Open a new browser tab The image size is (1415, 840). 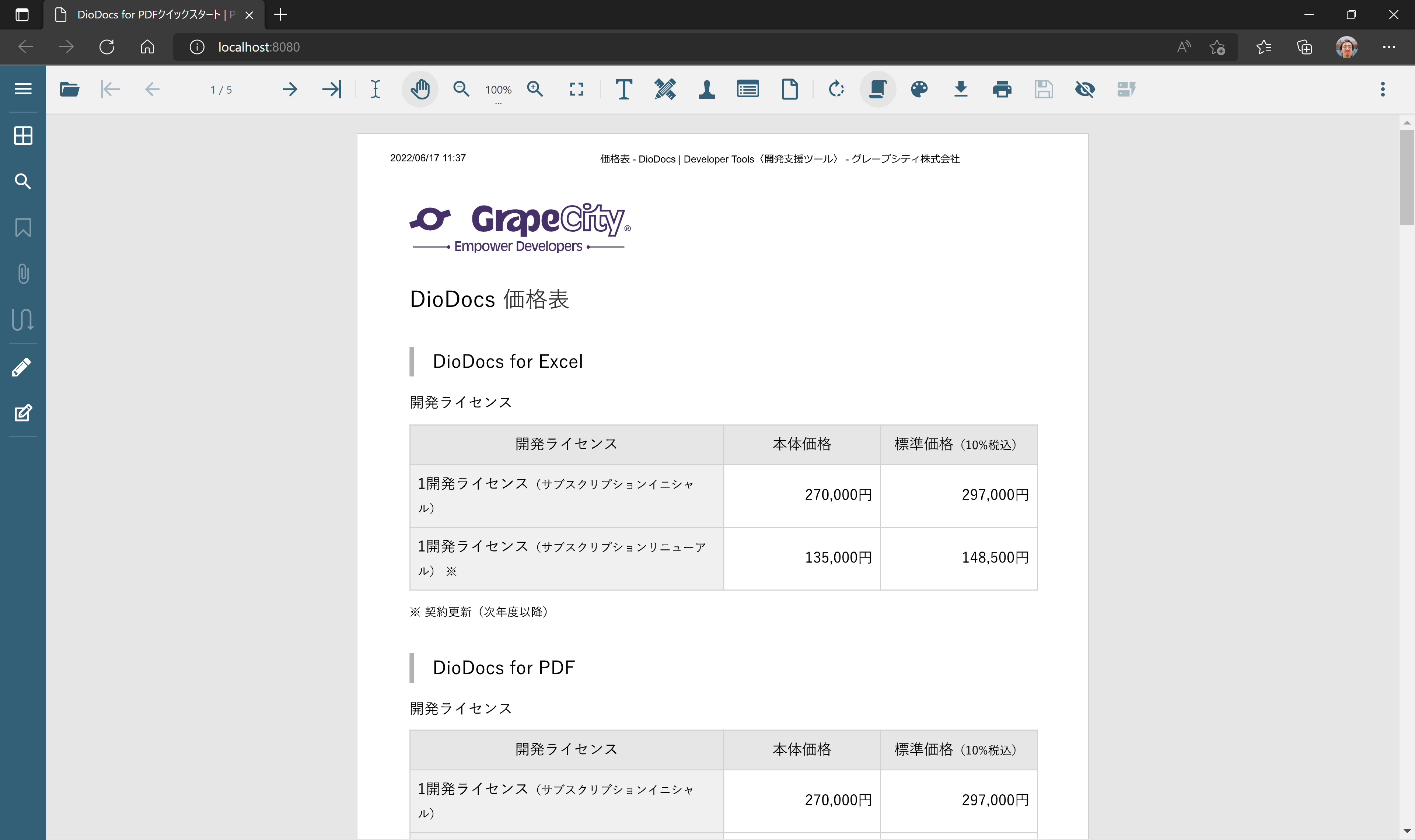[280, 15]
